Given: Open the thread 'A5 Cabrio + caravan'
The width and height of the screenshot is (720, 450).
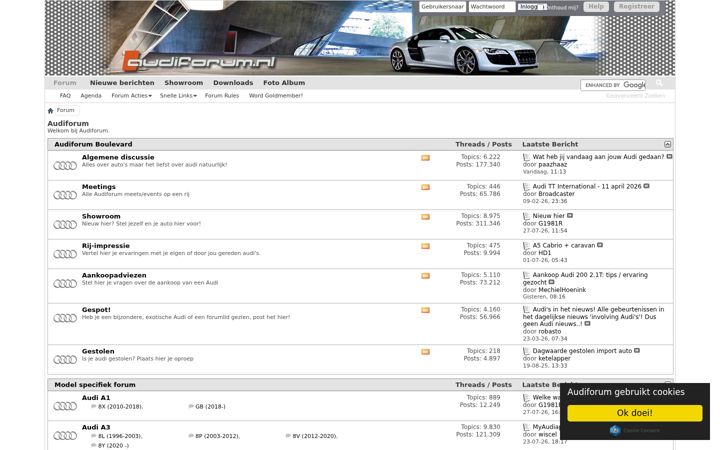Looking at the screenshot, I should (564, 245).
